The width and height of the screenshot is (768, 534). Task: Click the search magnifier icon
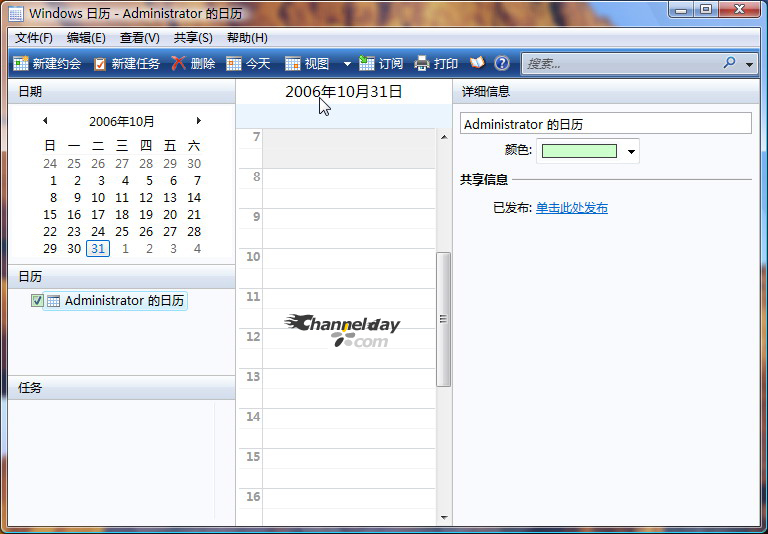tap(729, 63)
